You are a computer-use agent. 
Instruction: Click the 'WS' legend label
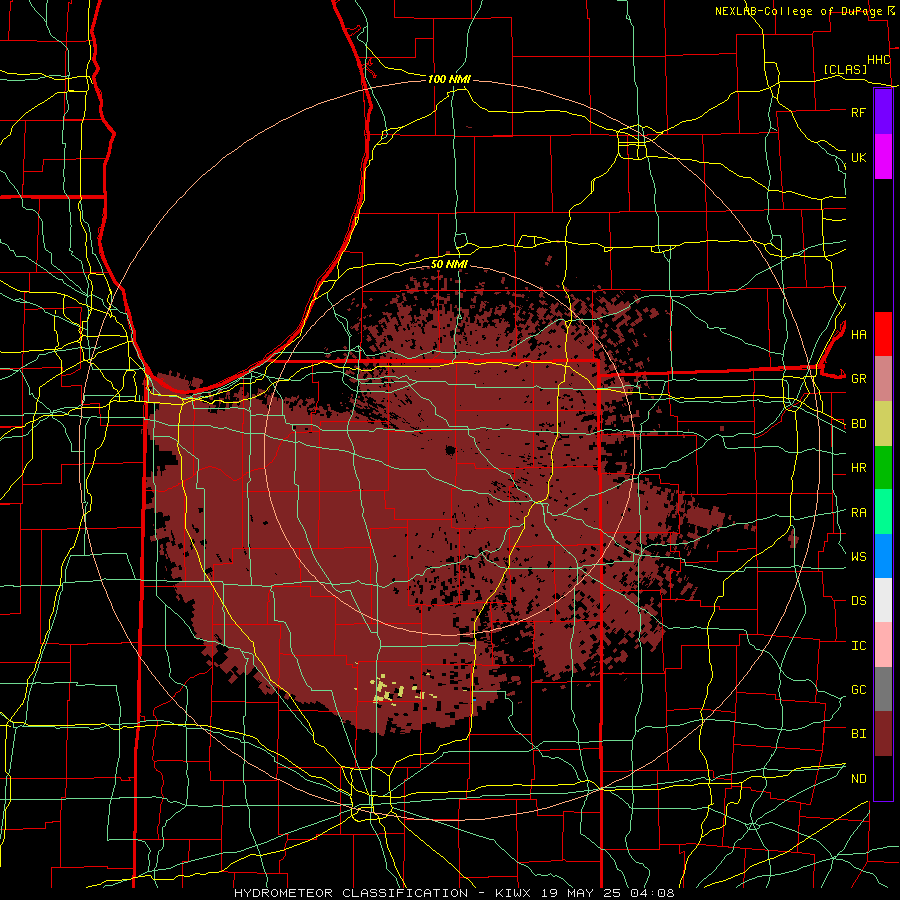858,557
